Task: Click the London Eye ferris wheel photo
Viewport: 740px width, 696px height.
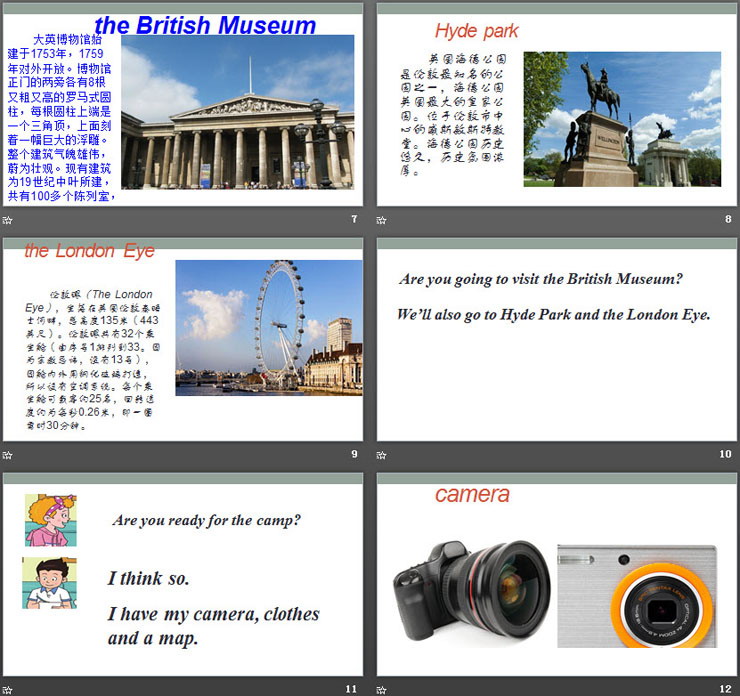Action: (x=269, y=328)
